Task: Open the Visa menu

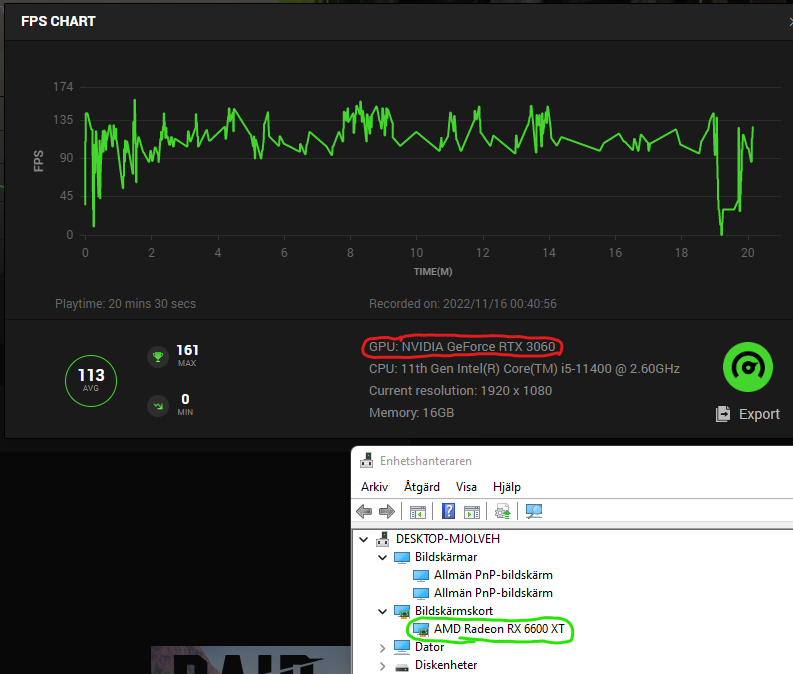Action: (x=466, y=487)
